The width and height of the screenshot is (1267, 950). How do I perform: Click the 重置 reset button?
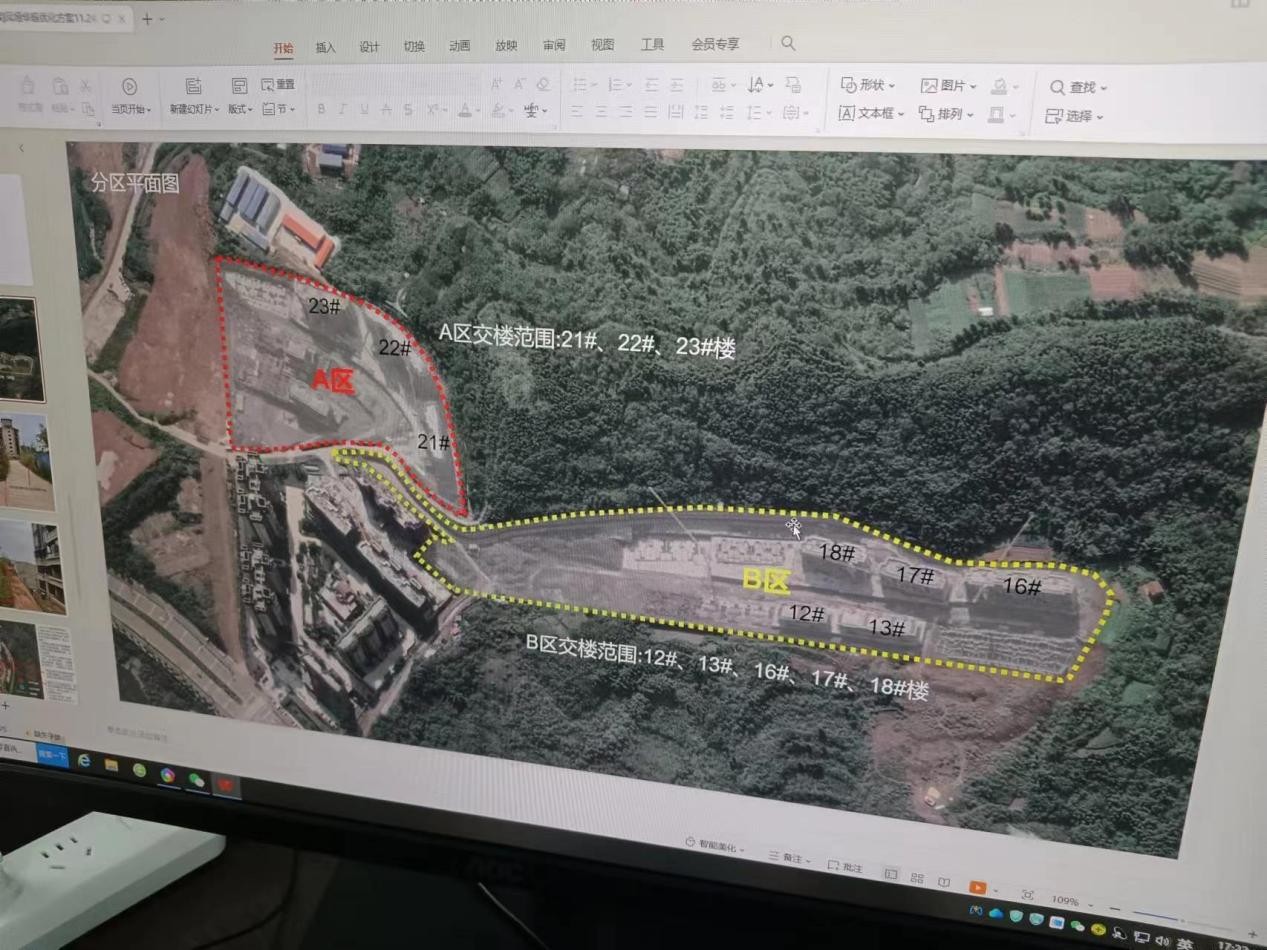tap(278, 85)
